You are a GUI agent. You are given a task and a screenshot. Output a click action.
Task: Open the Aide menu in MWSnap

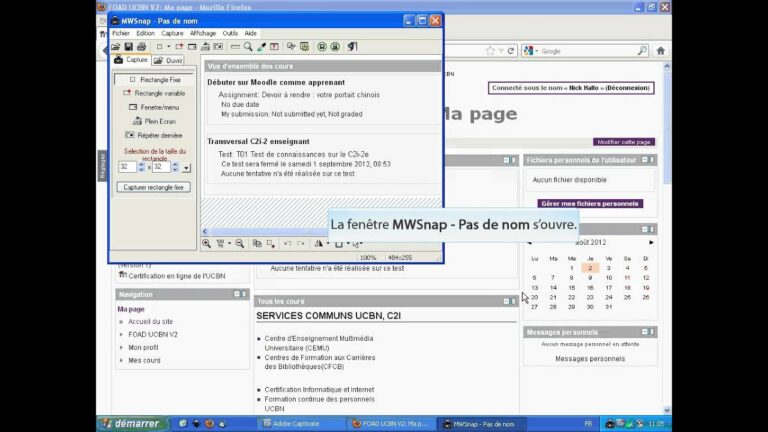[250, 33]
